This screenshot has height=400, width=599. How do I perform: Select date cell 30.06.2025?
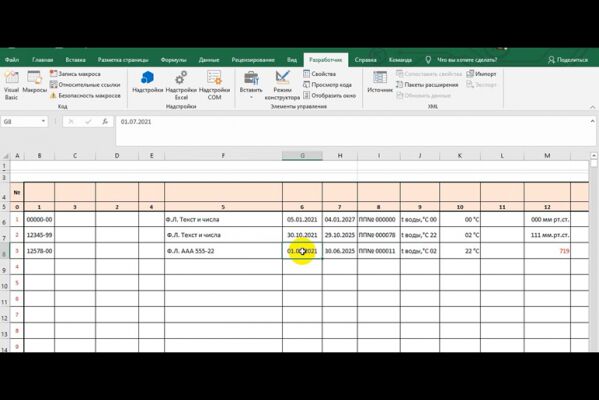340,251
